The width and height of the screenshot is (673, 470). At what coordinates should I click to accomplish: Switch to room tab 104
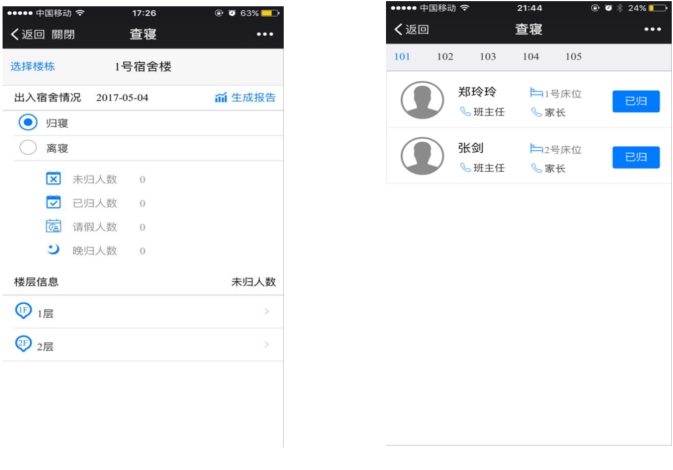tap(530, 57)
